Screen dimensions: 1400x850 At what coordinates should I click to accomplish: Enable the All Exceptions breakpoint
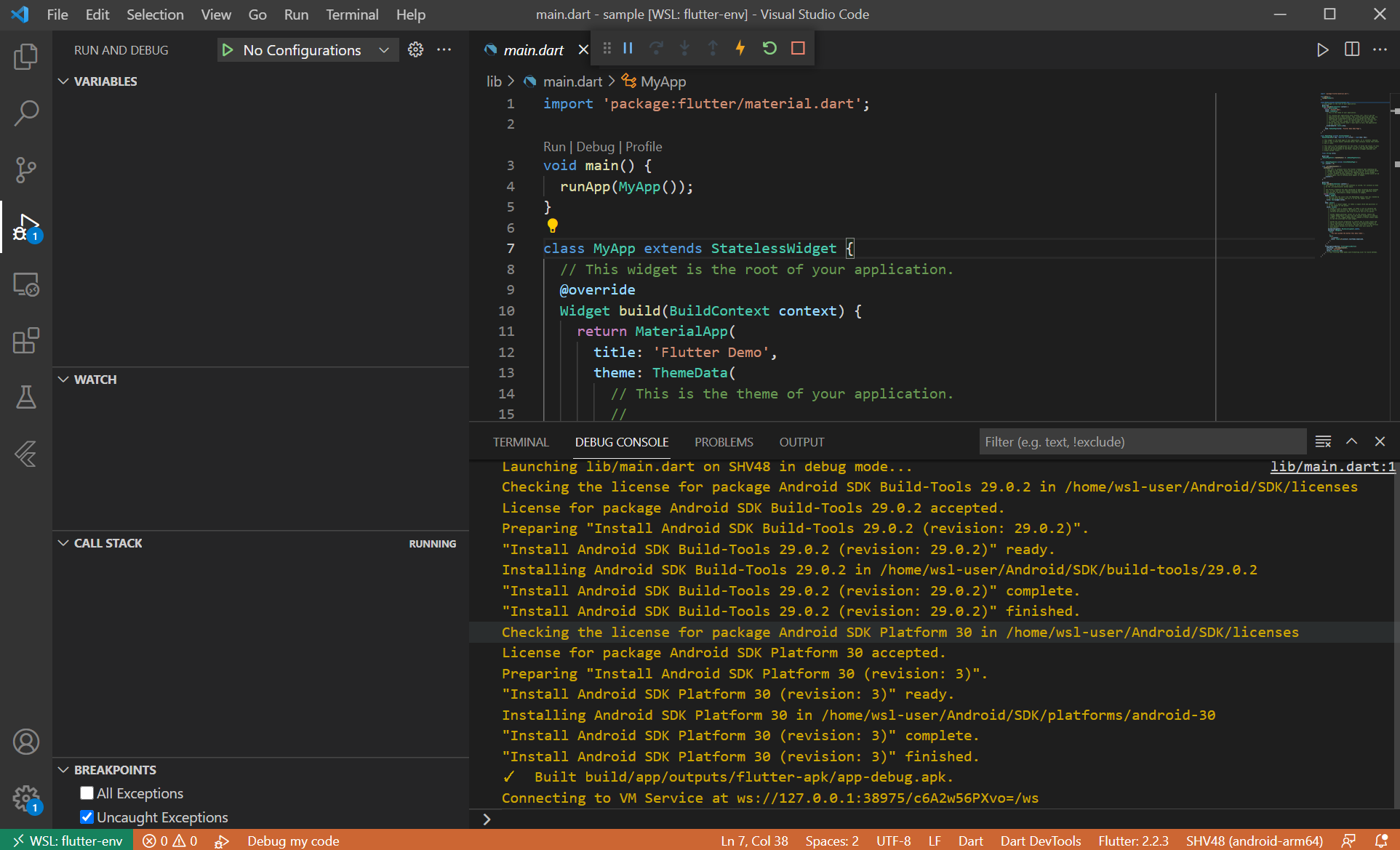pyautogui.click(x=87, y=793)
